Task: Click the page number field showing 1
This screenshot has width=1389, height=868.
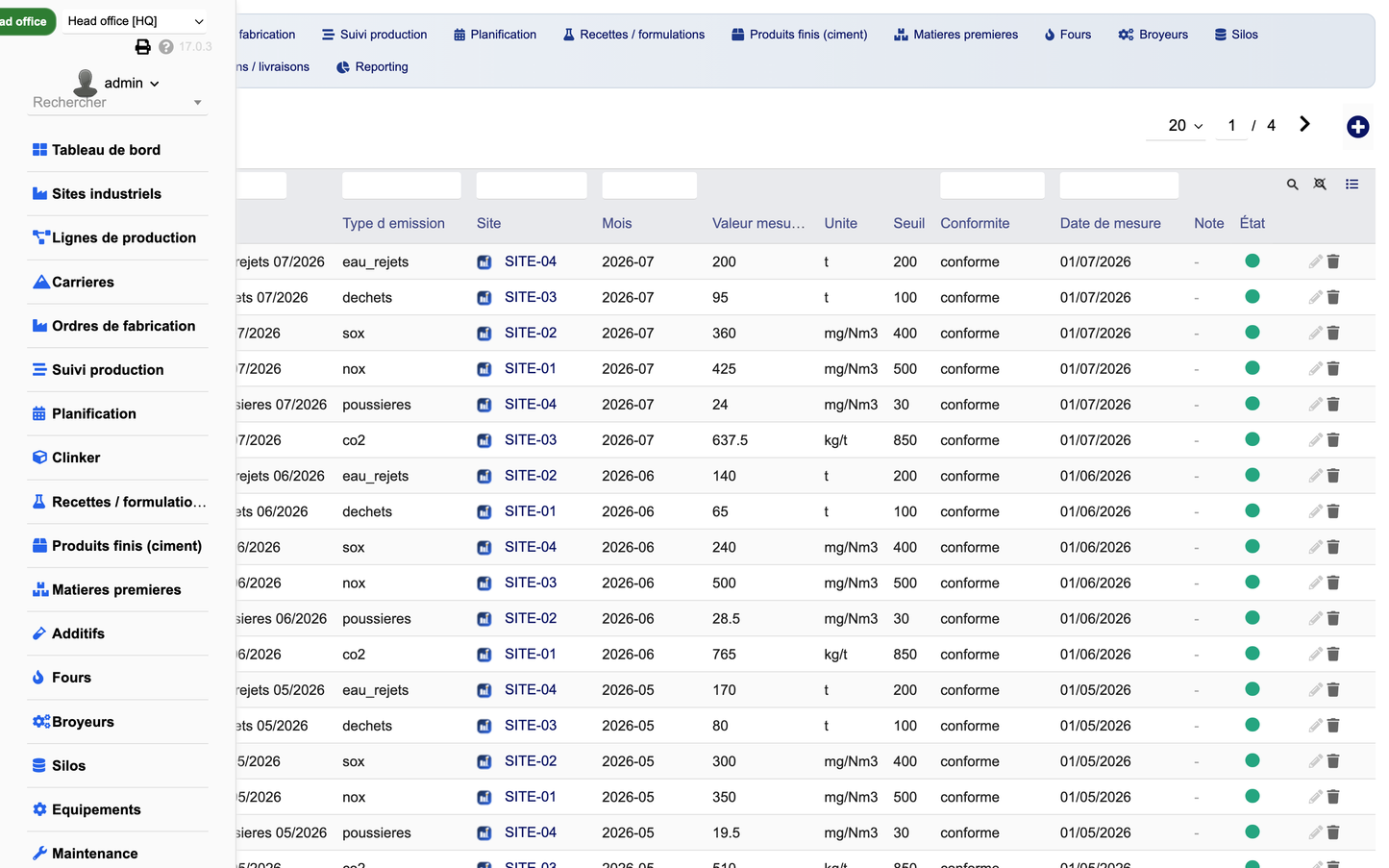Action: tap(1231, 126)
